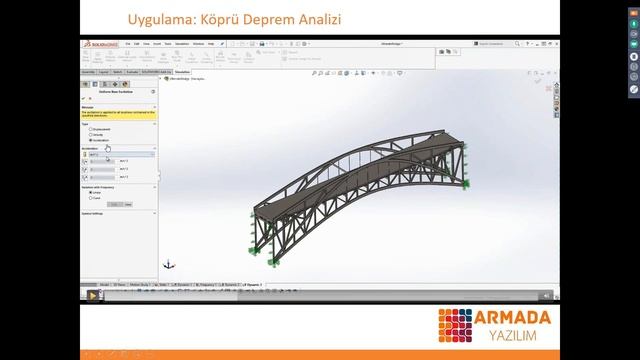Select the Model bottom tab
The width and height of the screenshot is (640, 360).
[104, 284]
